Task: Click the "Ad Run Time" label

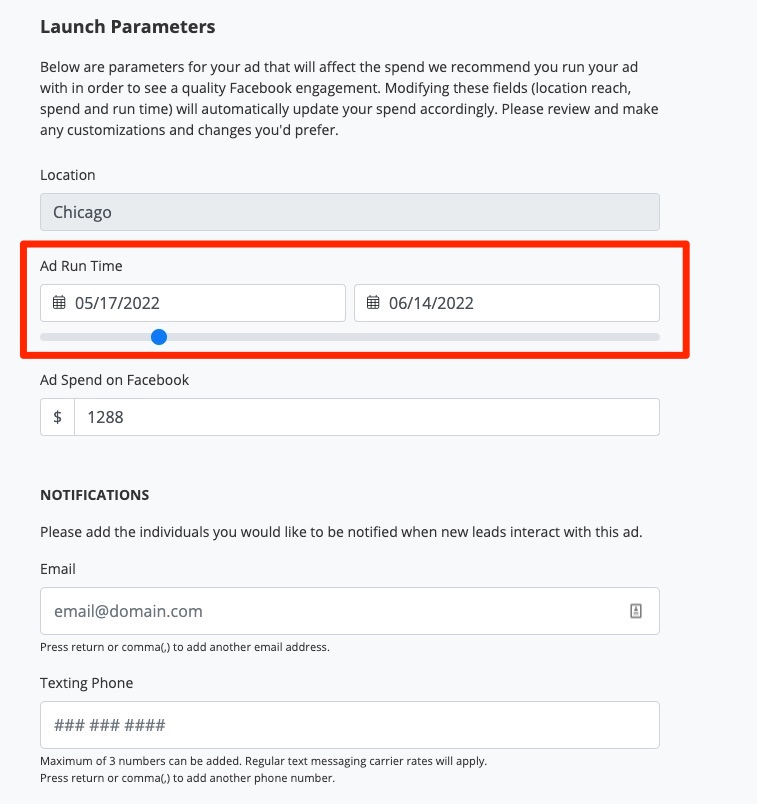Action: [81, 266]
